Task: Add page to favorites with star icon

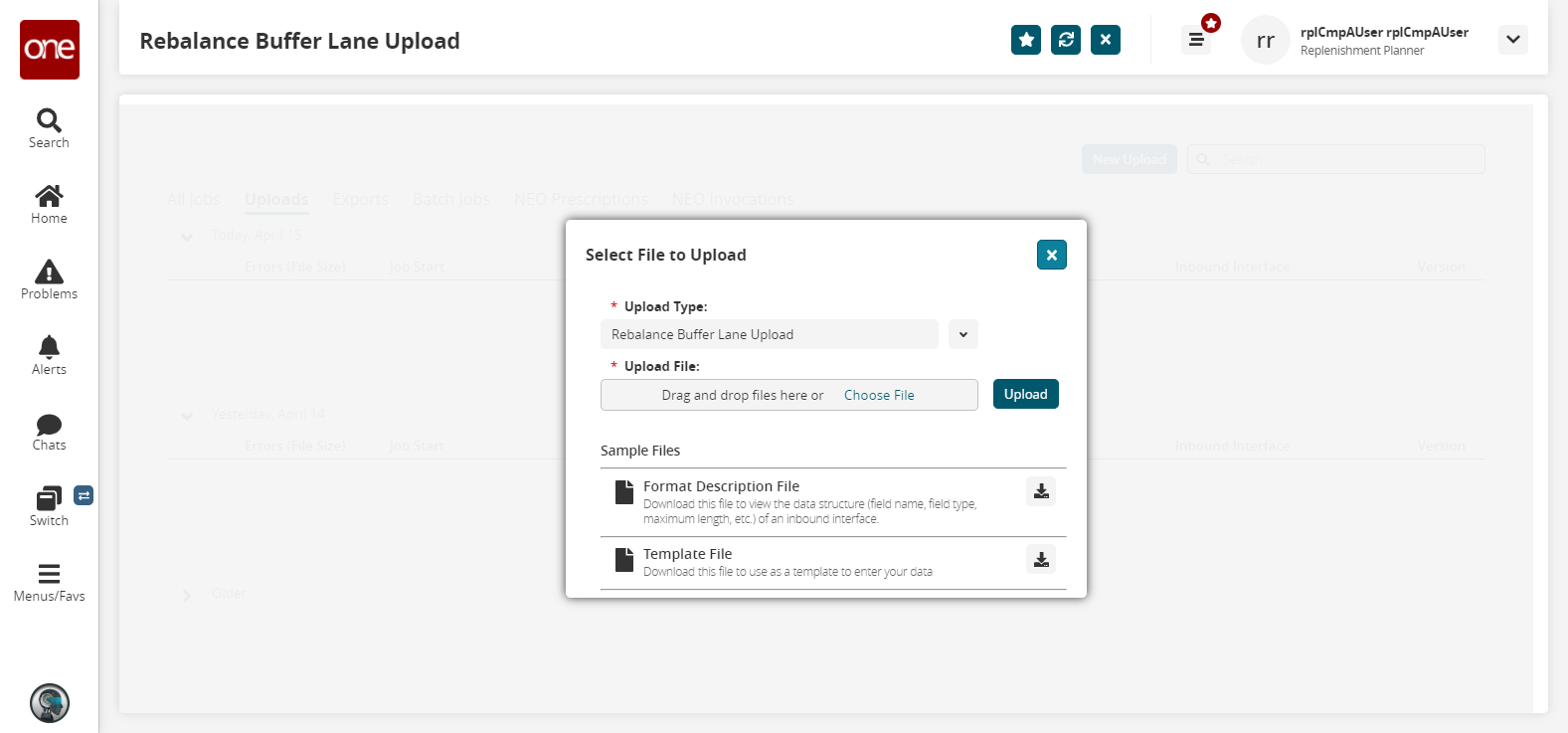Action: 1026,40
